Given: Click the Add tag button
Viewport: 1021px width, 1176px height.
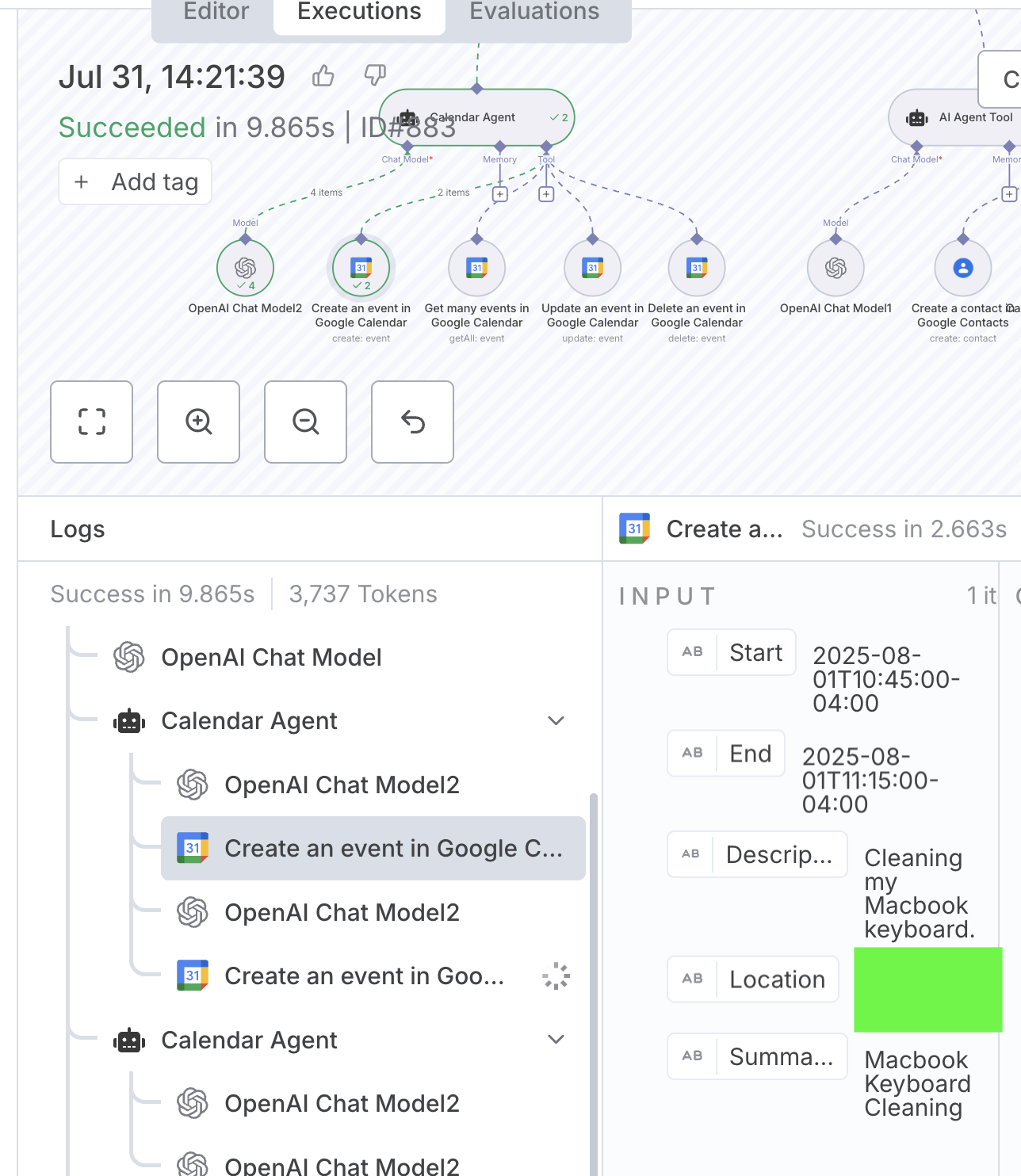Looking at the screenshot, I should pyautogui.click(x=135, y=181).
